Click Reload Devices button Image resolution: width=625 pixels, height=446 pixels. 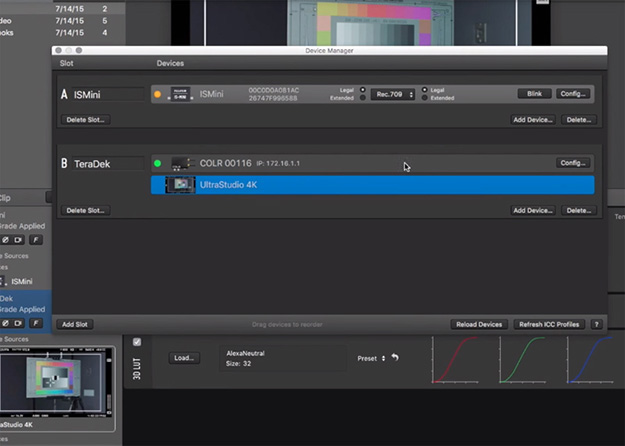[x=478, y=325]
